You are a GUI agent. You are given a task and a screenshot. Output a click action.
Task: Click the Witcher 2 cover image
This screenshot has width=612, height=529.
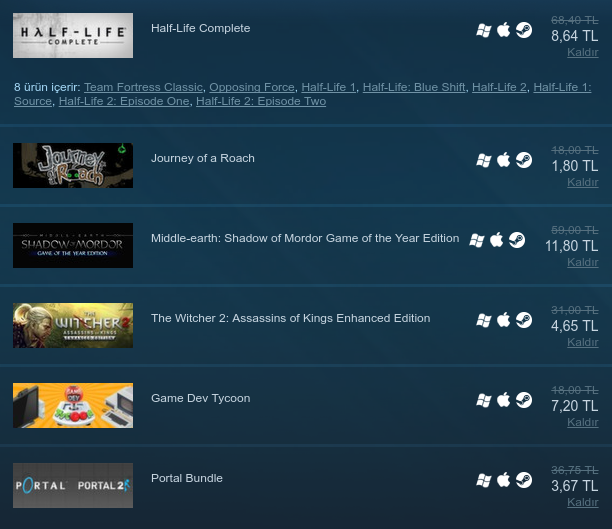(73, 326)
